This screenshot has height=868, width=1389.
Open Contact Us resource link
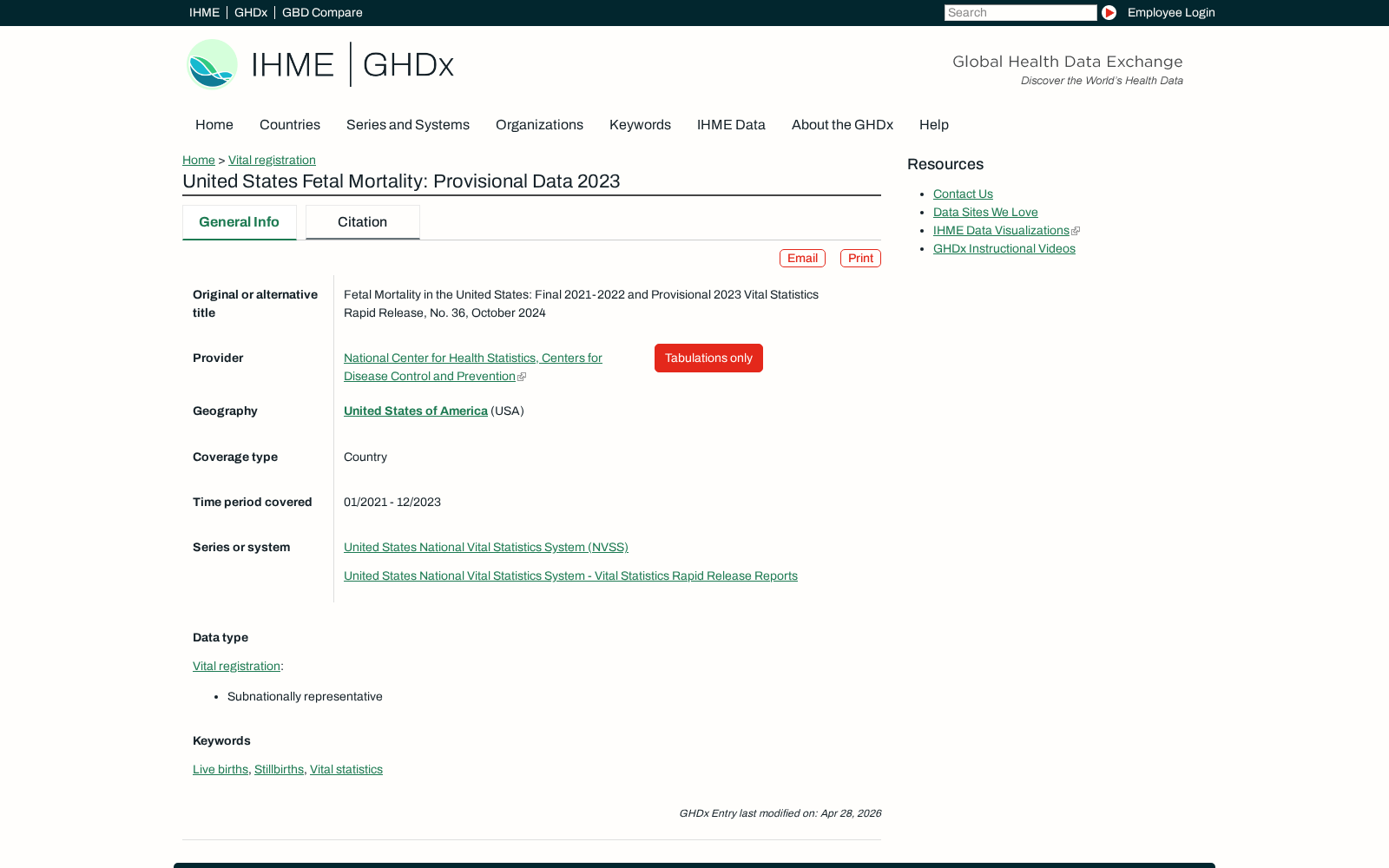[963, 194]
